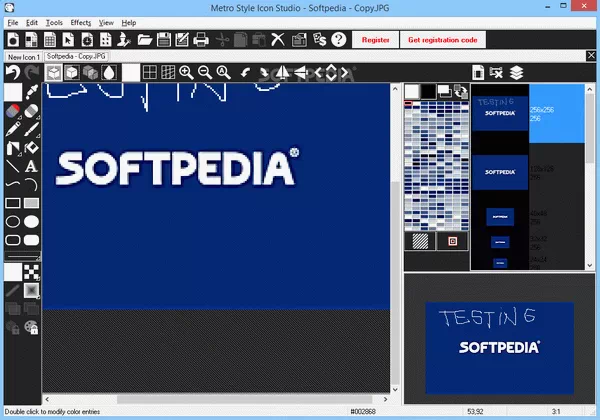The width and height of the screenshot is (600, 420).
Task: Select the empty rounded rectangle tool
Action: [x=13, y=240]
